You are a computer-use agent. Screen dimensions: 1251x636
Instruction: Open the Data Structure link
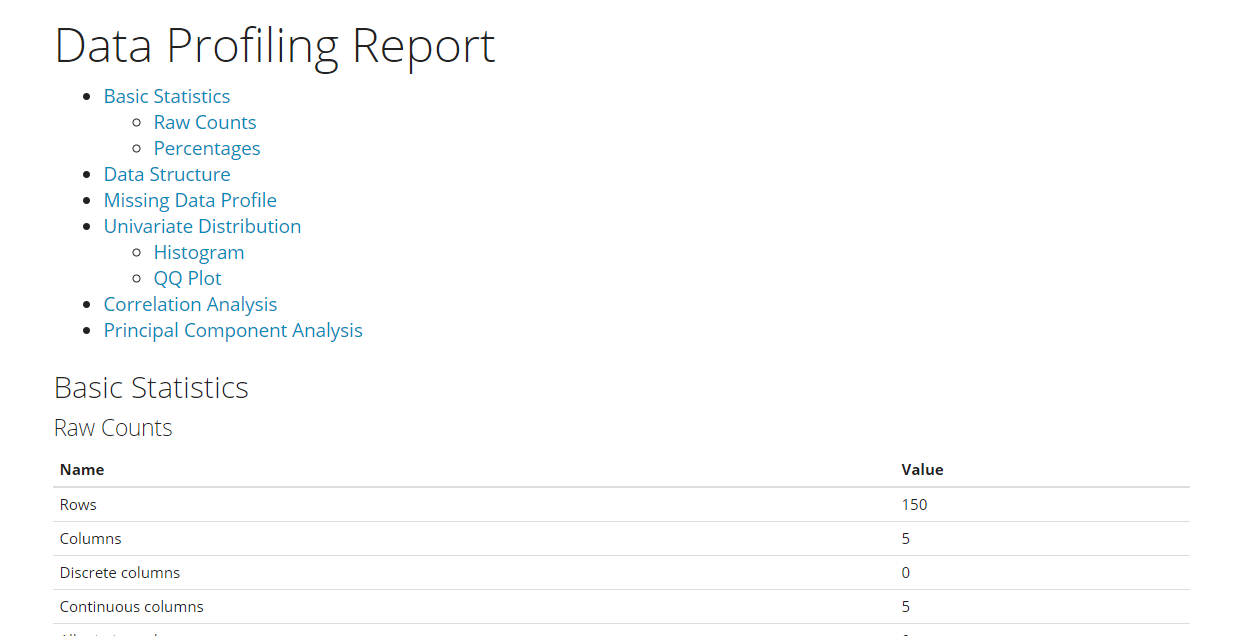pos(167,175)
